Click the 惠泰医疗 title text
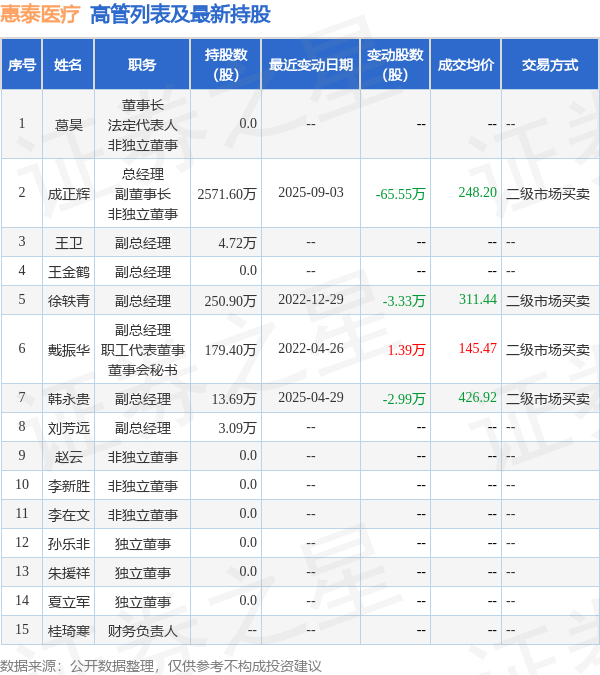The width and height of the screenshot is (600, 675). click(40, 14)
